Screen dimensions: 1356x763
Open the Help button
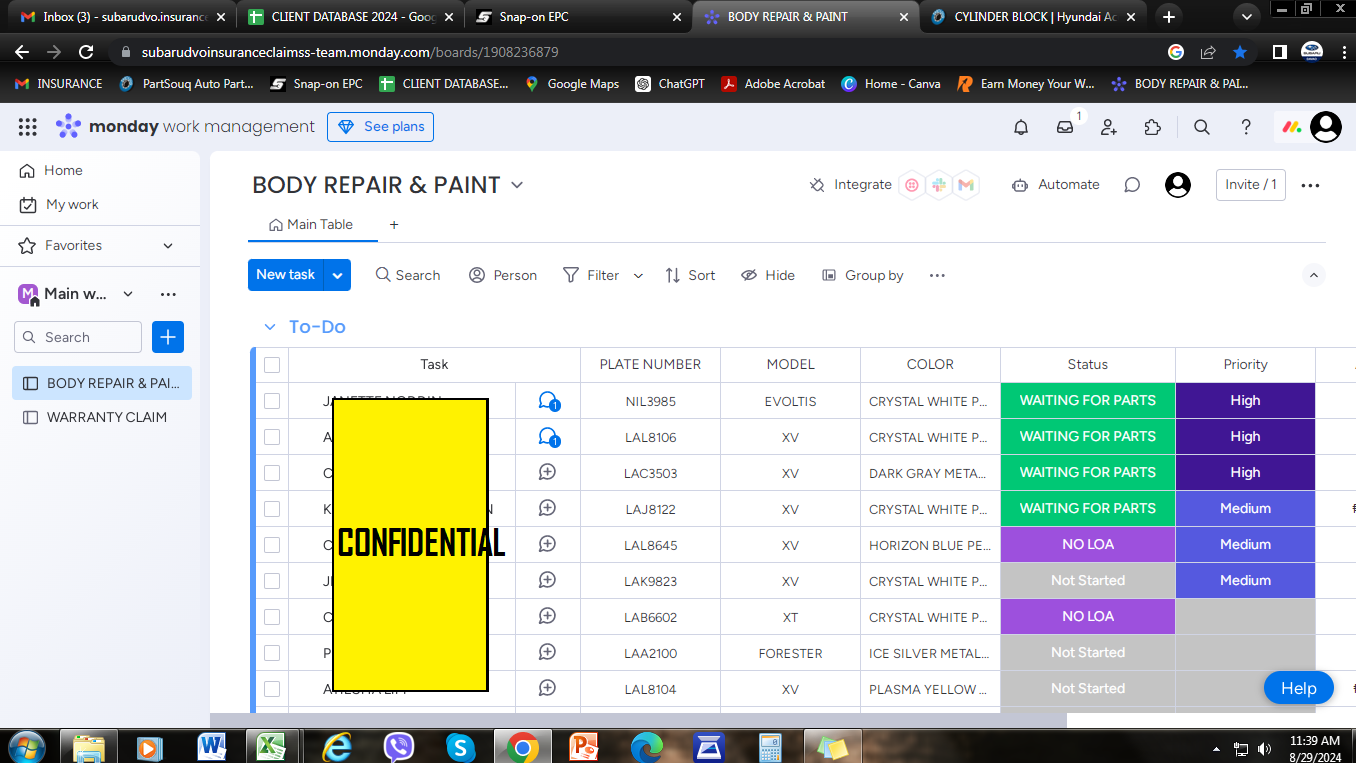[1299, 688]
